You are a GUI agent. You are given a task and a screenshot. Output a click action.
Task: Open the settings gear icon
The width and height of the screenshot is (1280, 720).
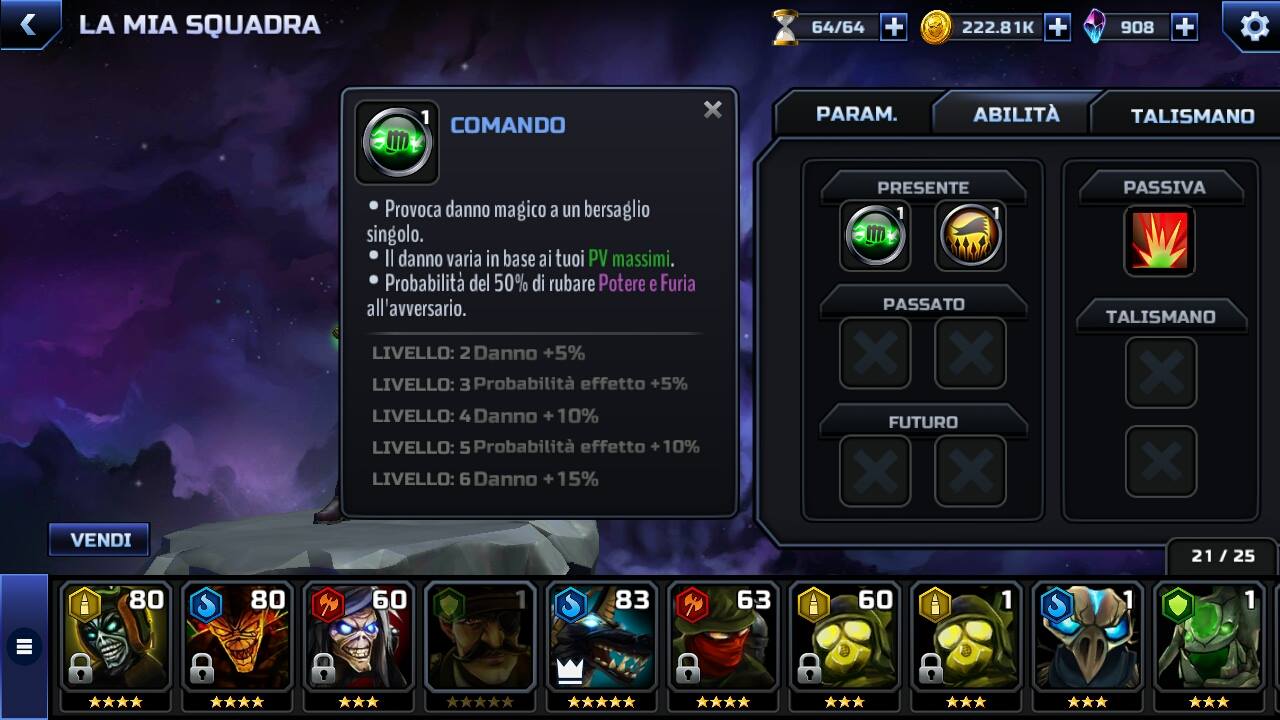[1254, 26]
